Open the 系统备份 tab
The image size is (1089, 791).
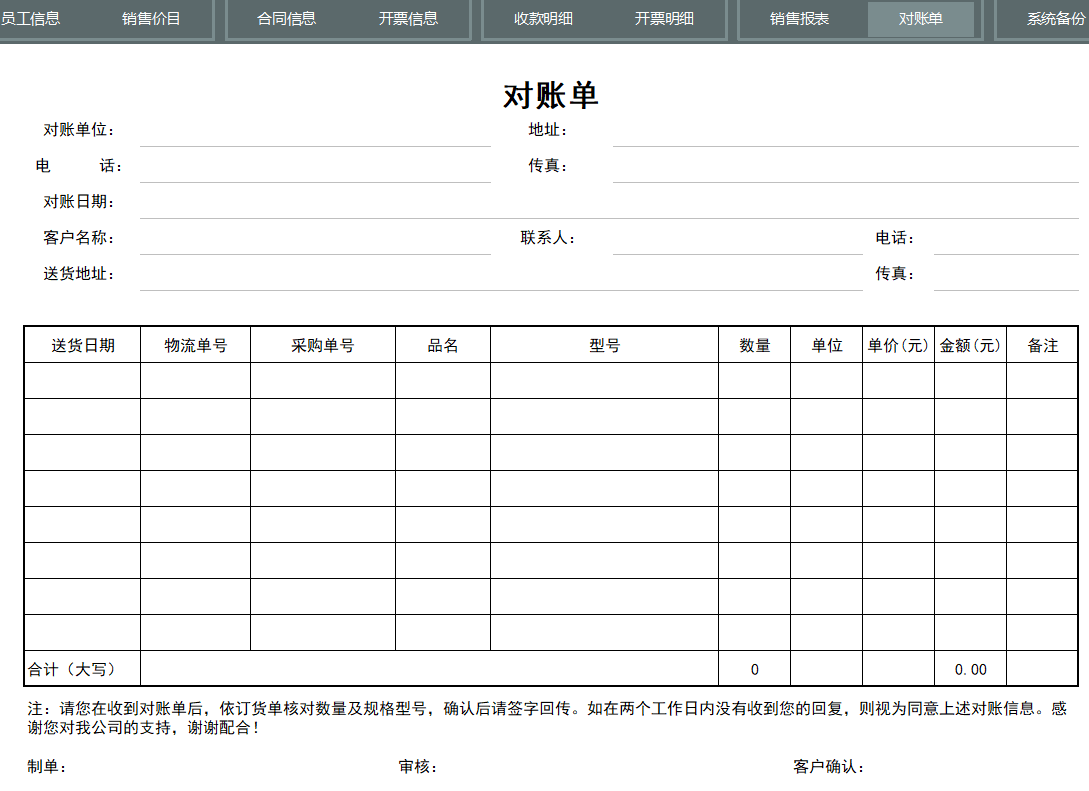tap(1054, 19)
